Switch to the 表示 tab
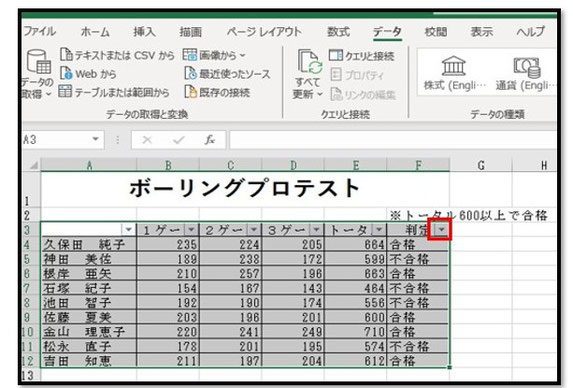Viewport: 573px width, 388px height. tap(482, 32)
